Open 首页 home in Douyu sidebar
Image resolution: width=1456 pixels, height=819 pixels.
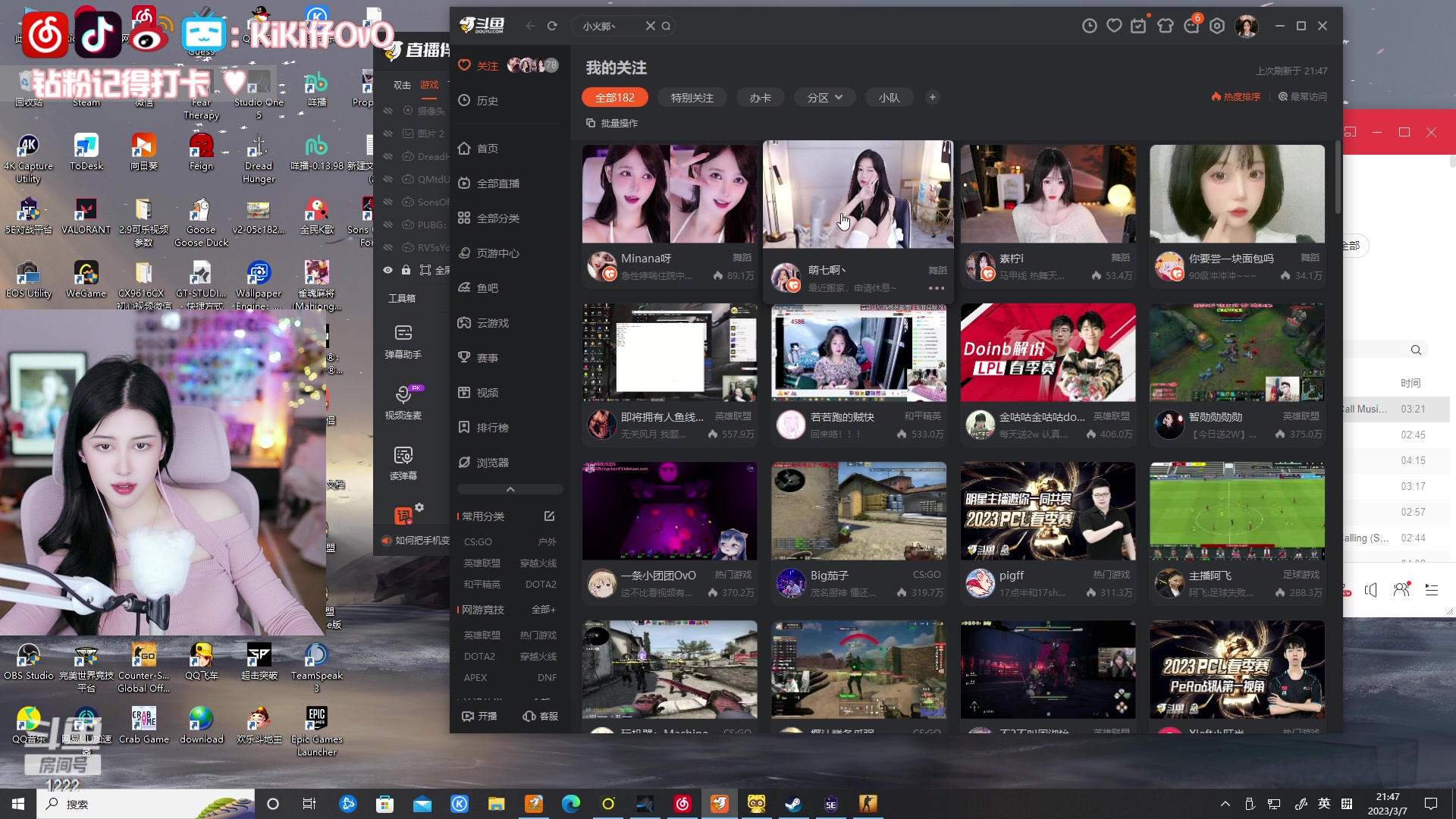488,149
